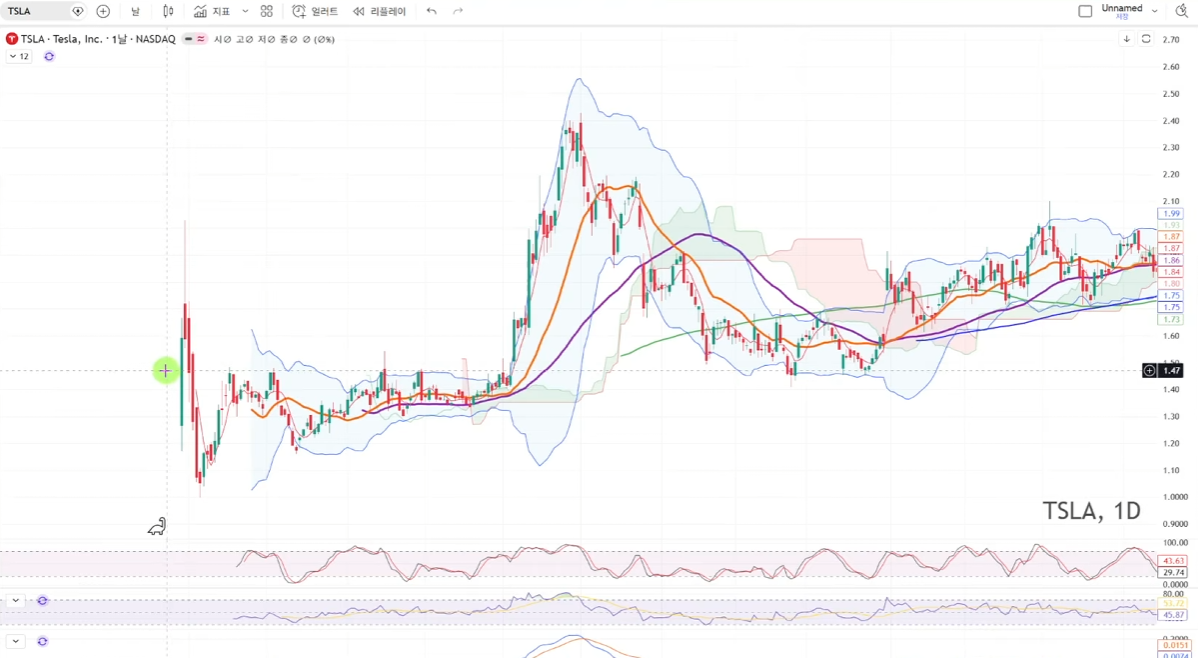Redo the chart action
The width and height of the screenshot is (1198, 658).
(x=458, y=11)
